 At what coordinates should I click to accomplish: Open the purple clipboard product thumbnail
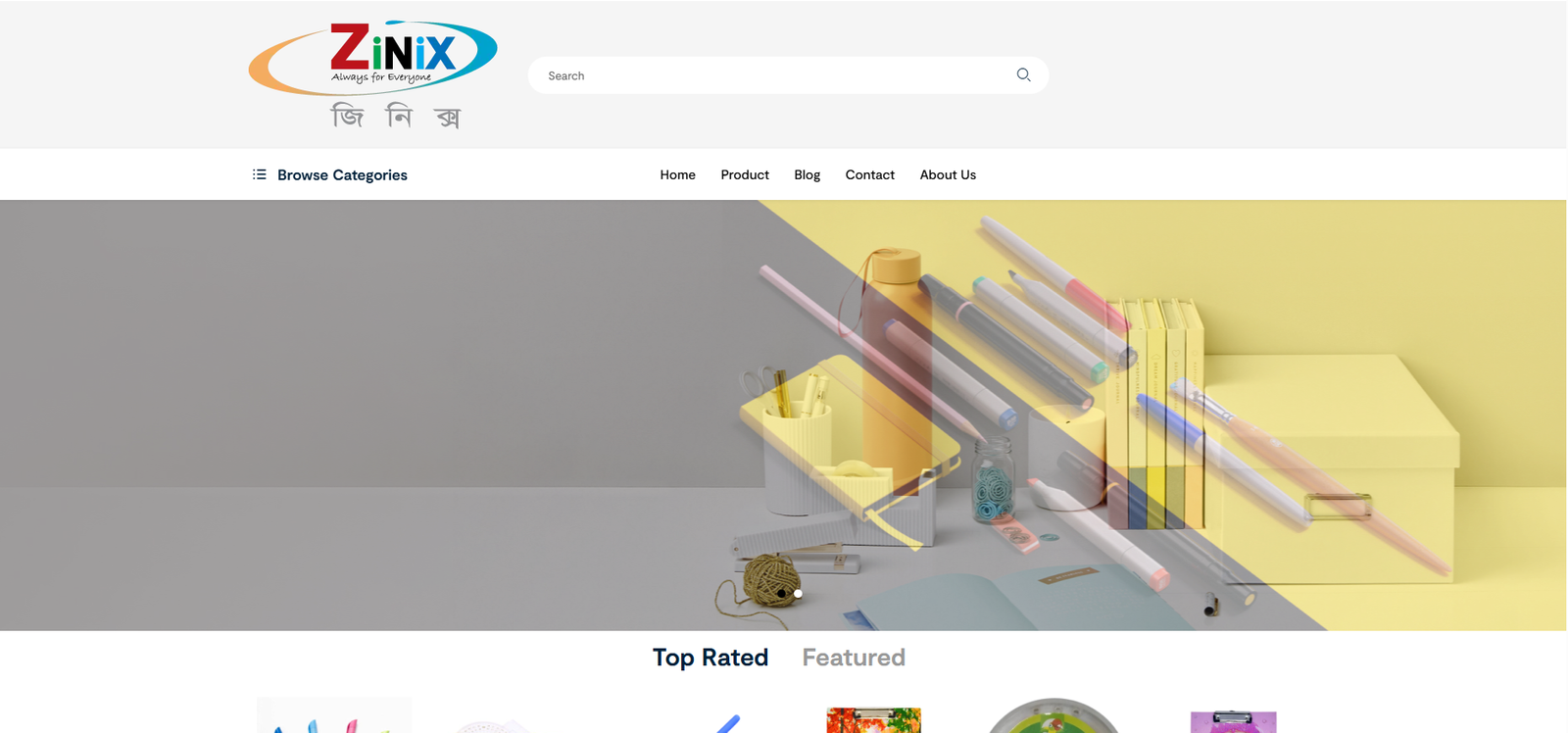(x=1233, y=722)
